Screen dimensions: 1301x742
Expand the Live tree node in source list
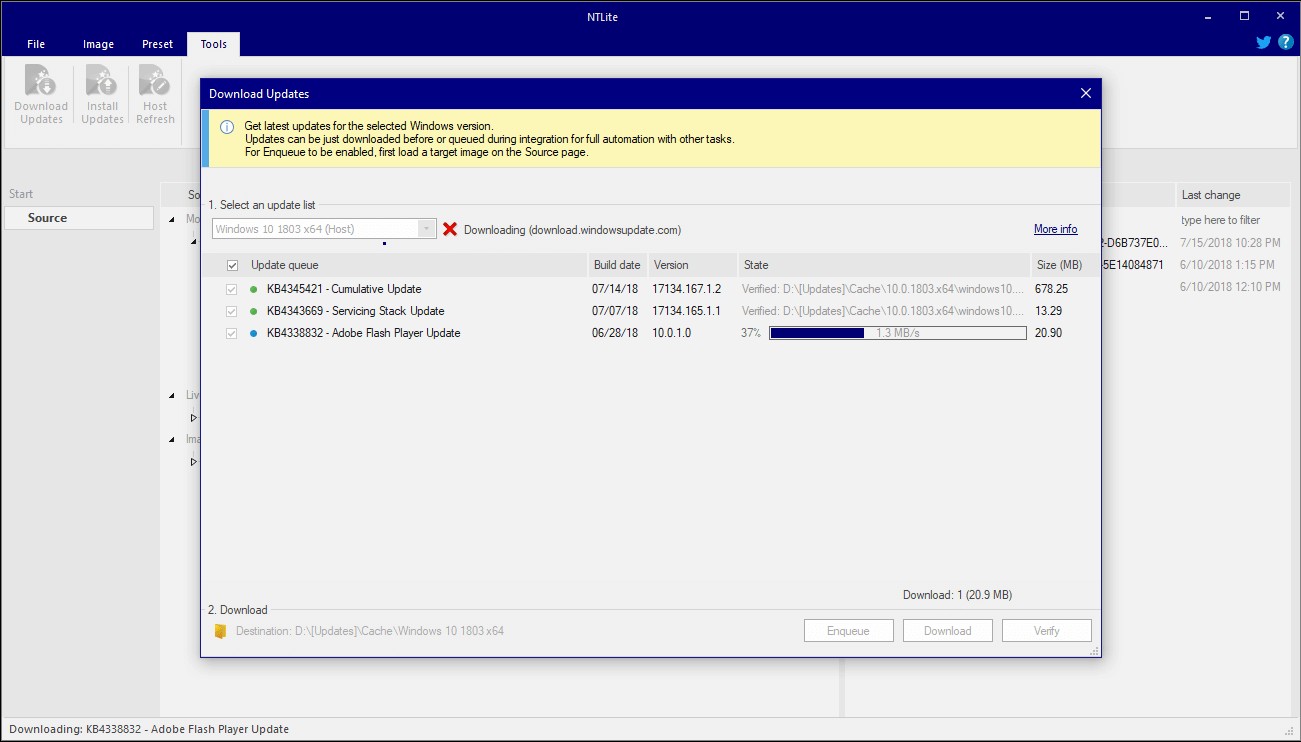[172, 395]
